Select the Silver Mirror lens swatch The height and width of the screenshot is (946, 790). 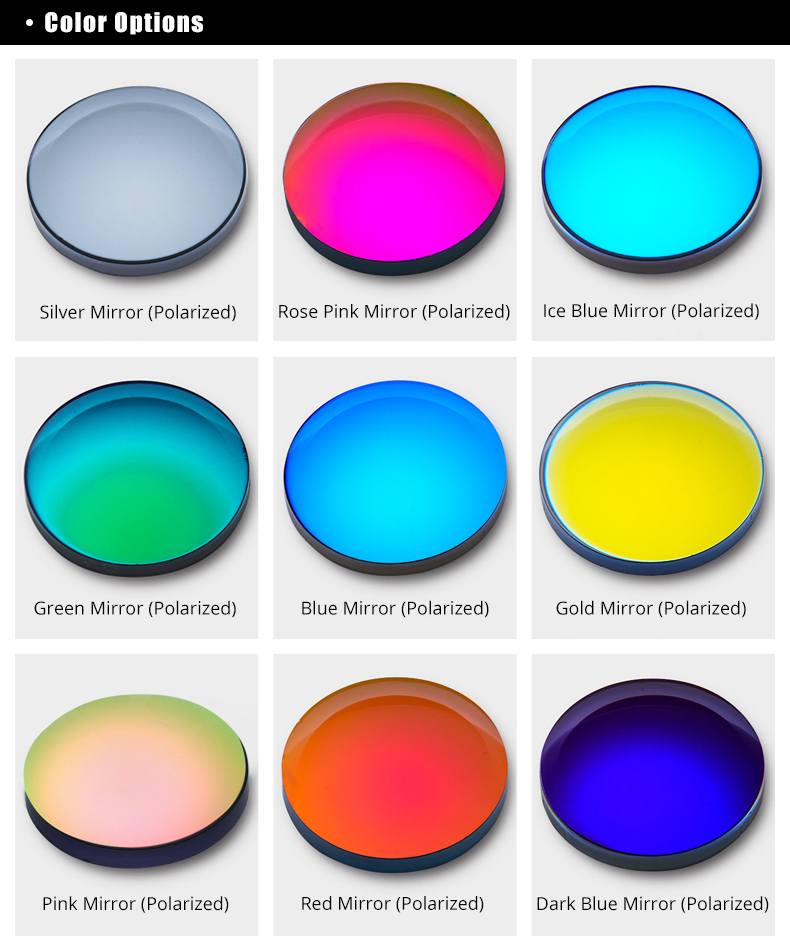(x=137, y=182)
